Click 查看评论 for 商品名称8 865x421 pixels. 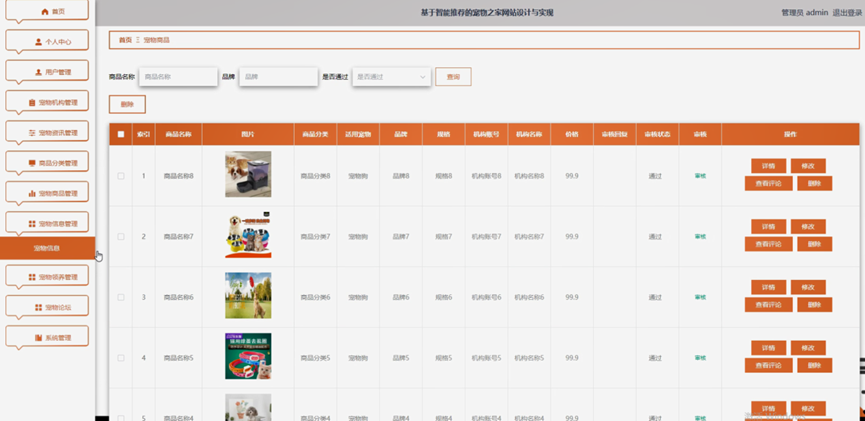pos(768,183)
